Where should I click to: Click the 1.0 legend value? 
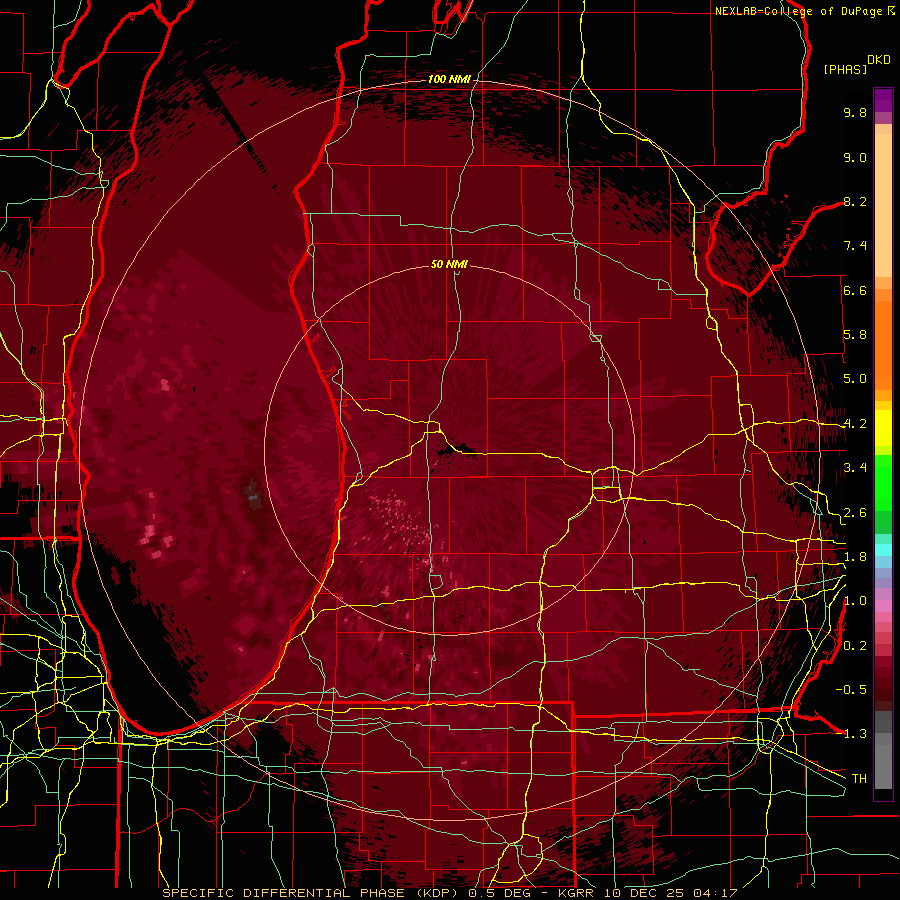coord(855,601)
